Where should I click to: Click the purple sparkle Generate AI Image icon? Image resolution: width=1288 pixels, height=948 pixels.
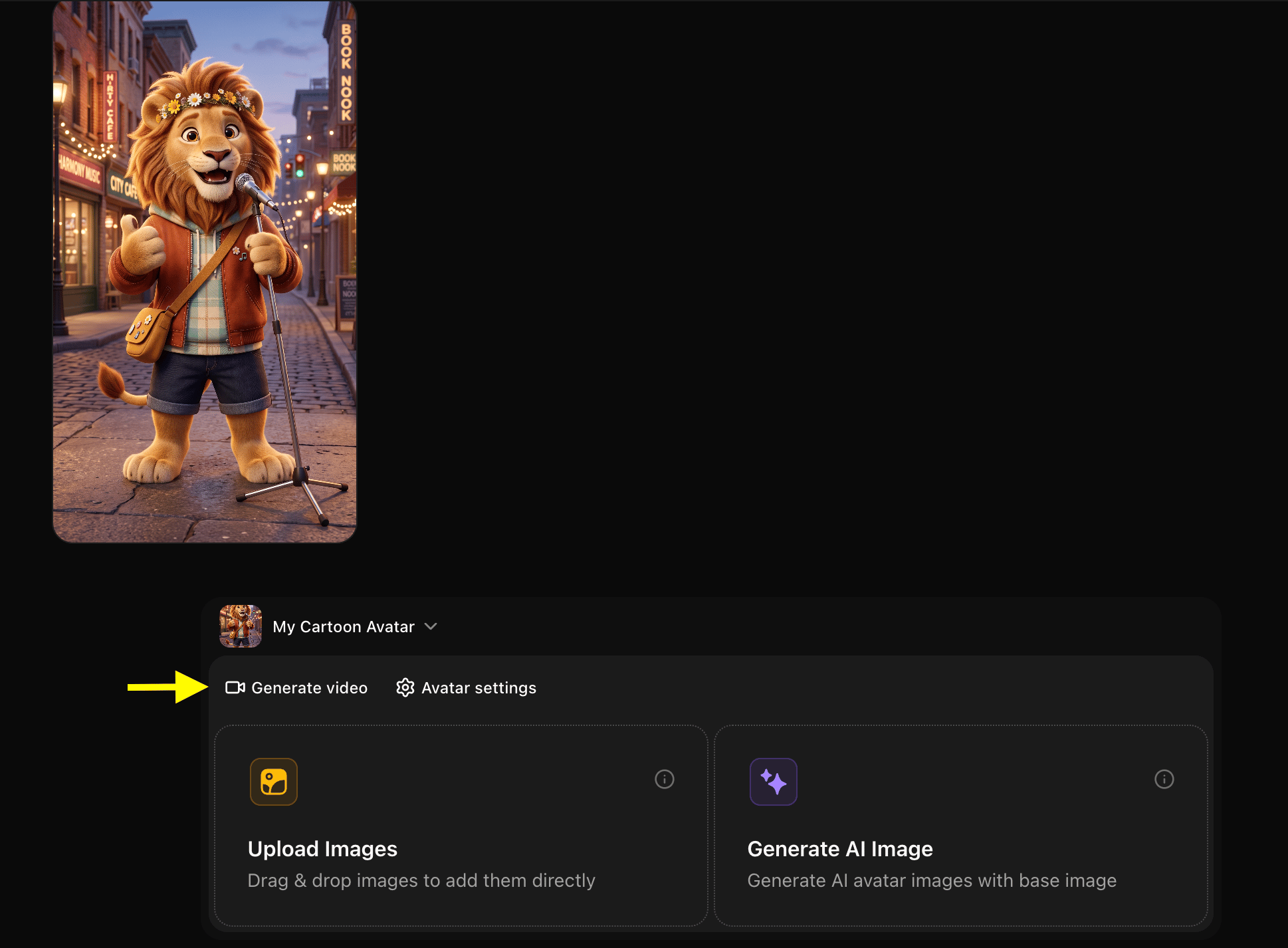tap(774, 782)
